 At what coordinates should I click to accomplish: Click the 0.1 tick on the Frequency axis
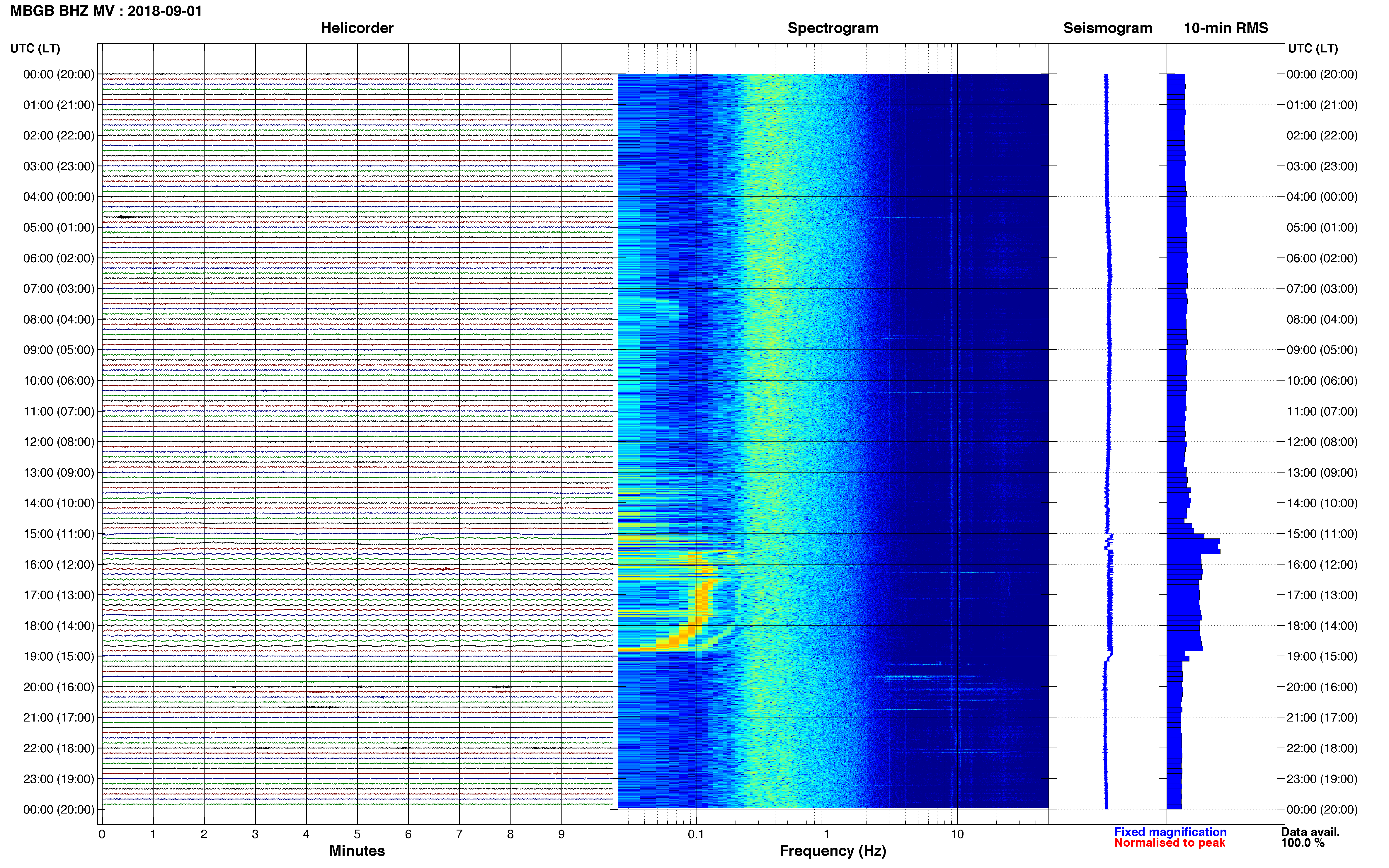[x=696, y=834]
